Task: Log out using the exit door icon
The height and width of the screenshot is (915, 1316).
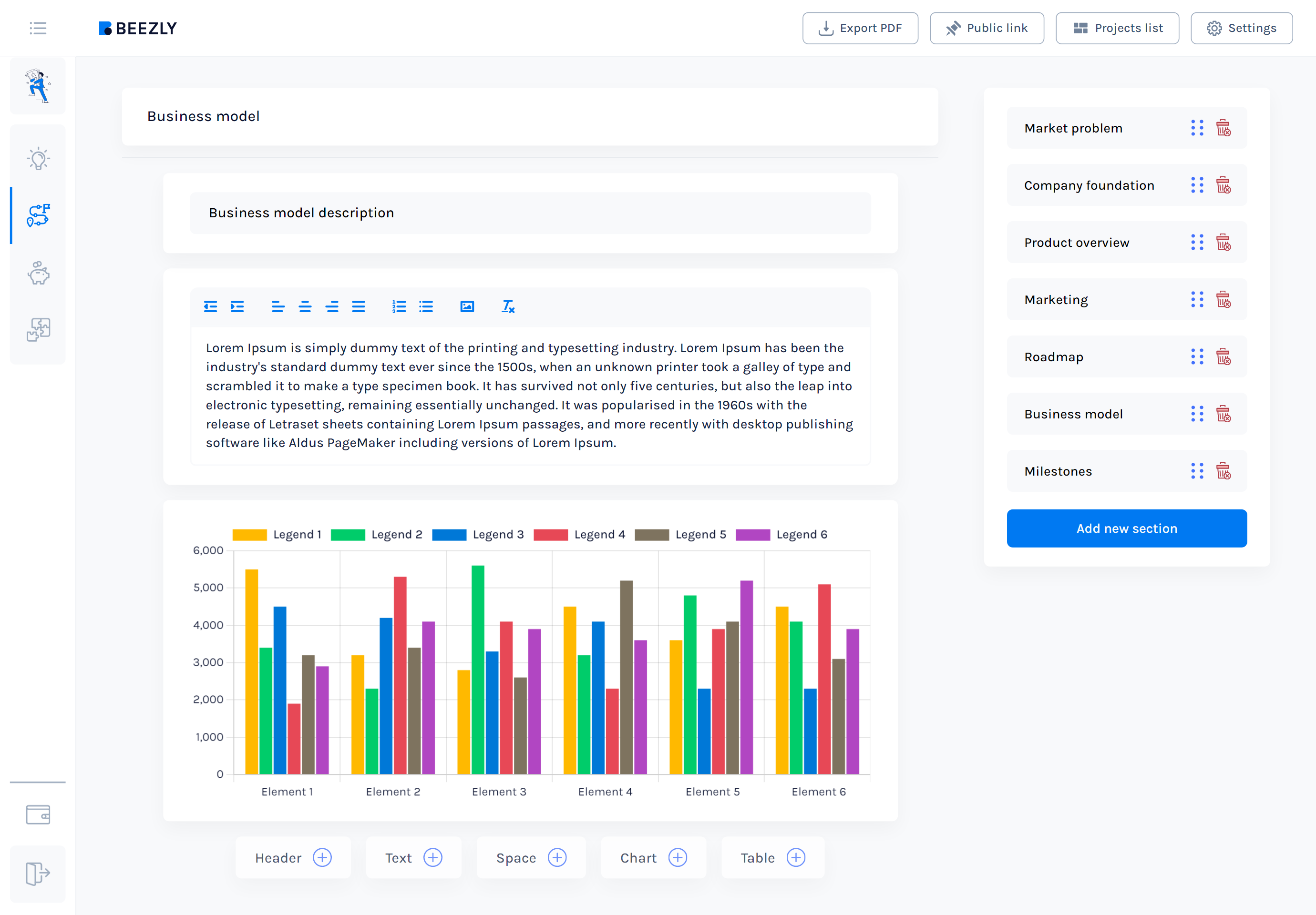Action: point(37,873)
